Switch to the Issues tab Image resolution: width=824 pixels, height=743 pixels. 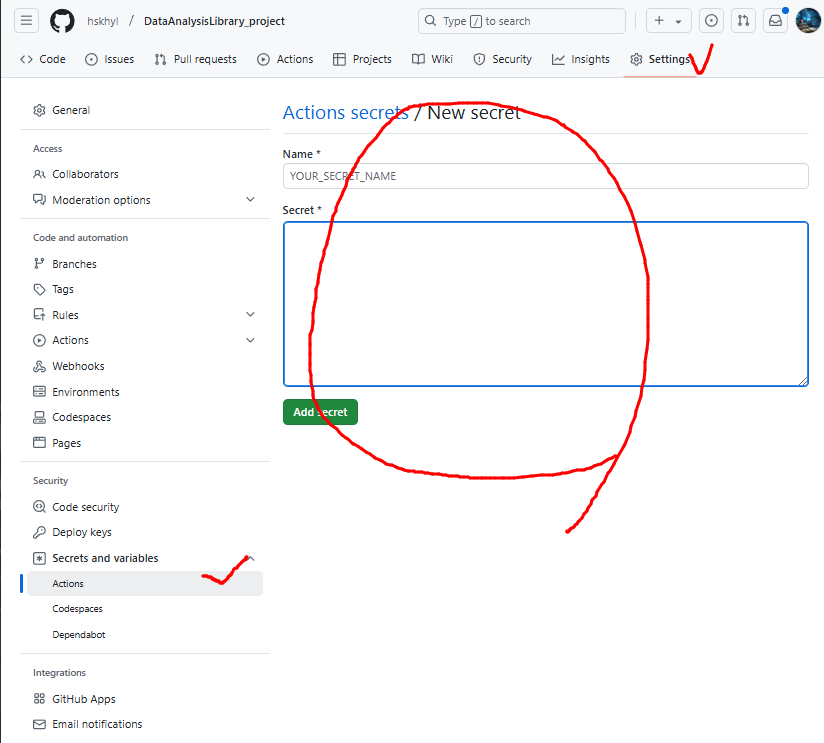(x=109, y=59)
